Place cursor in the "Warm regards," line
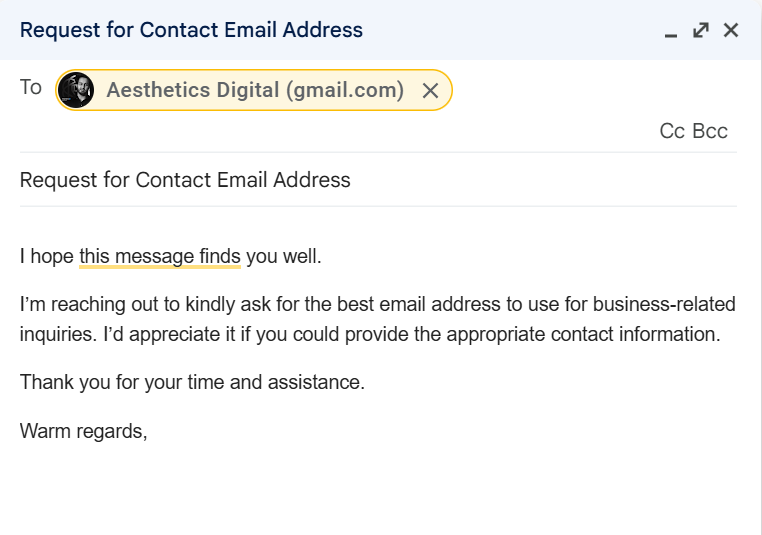Image resolution: width=762 pixels, height=535 pixels. 84,431
